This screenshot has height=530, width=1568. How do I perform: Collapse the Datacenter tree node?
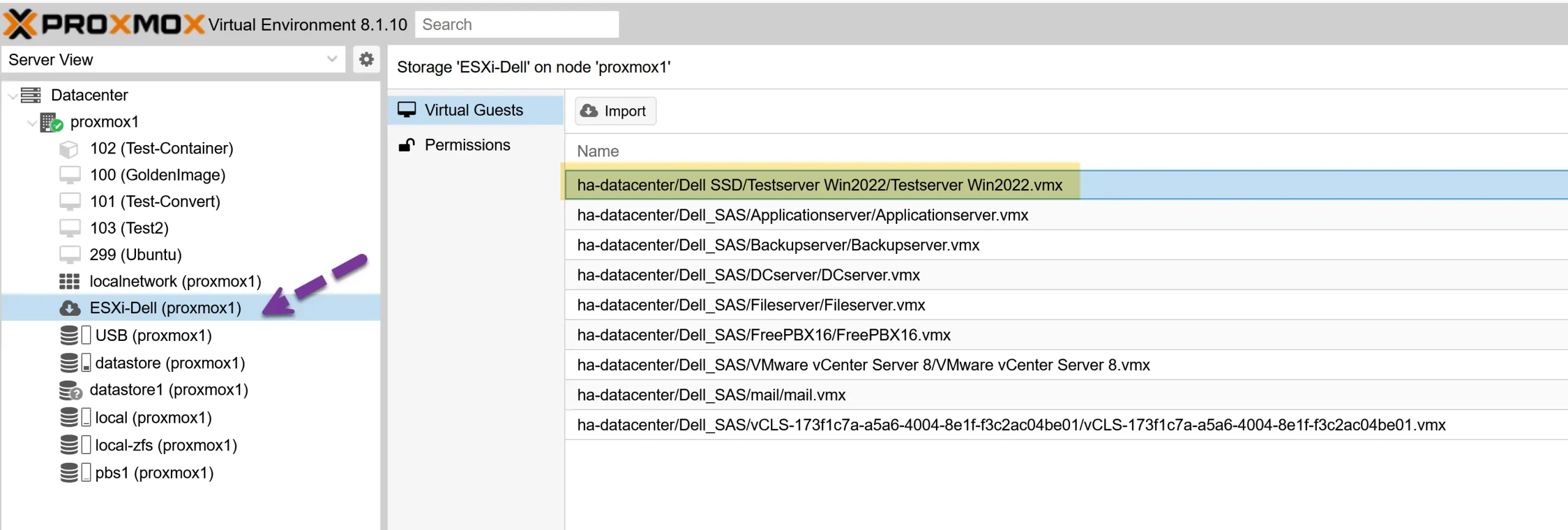12,95
